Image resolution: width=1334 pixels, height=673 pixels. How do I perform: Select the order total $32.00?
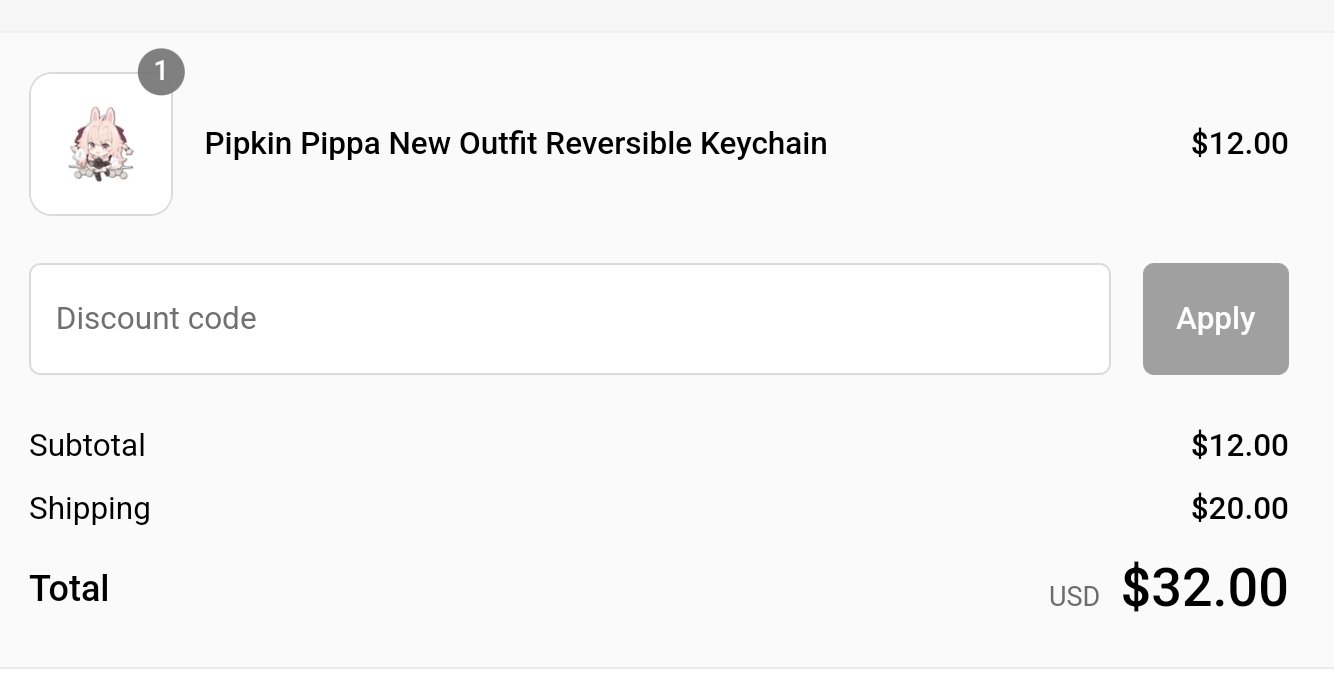coord(1204,587)
